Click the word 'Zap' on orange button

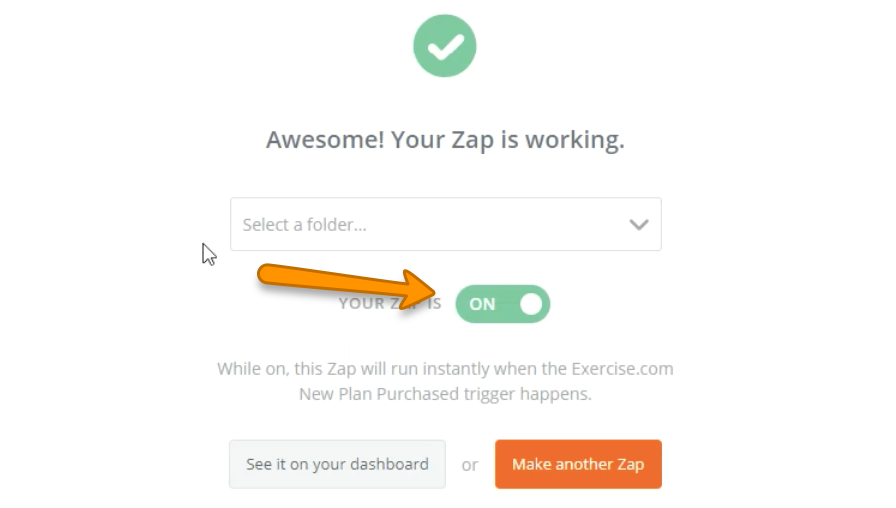[630, 464]
